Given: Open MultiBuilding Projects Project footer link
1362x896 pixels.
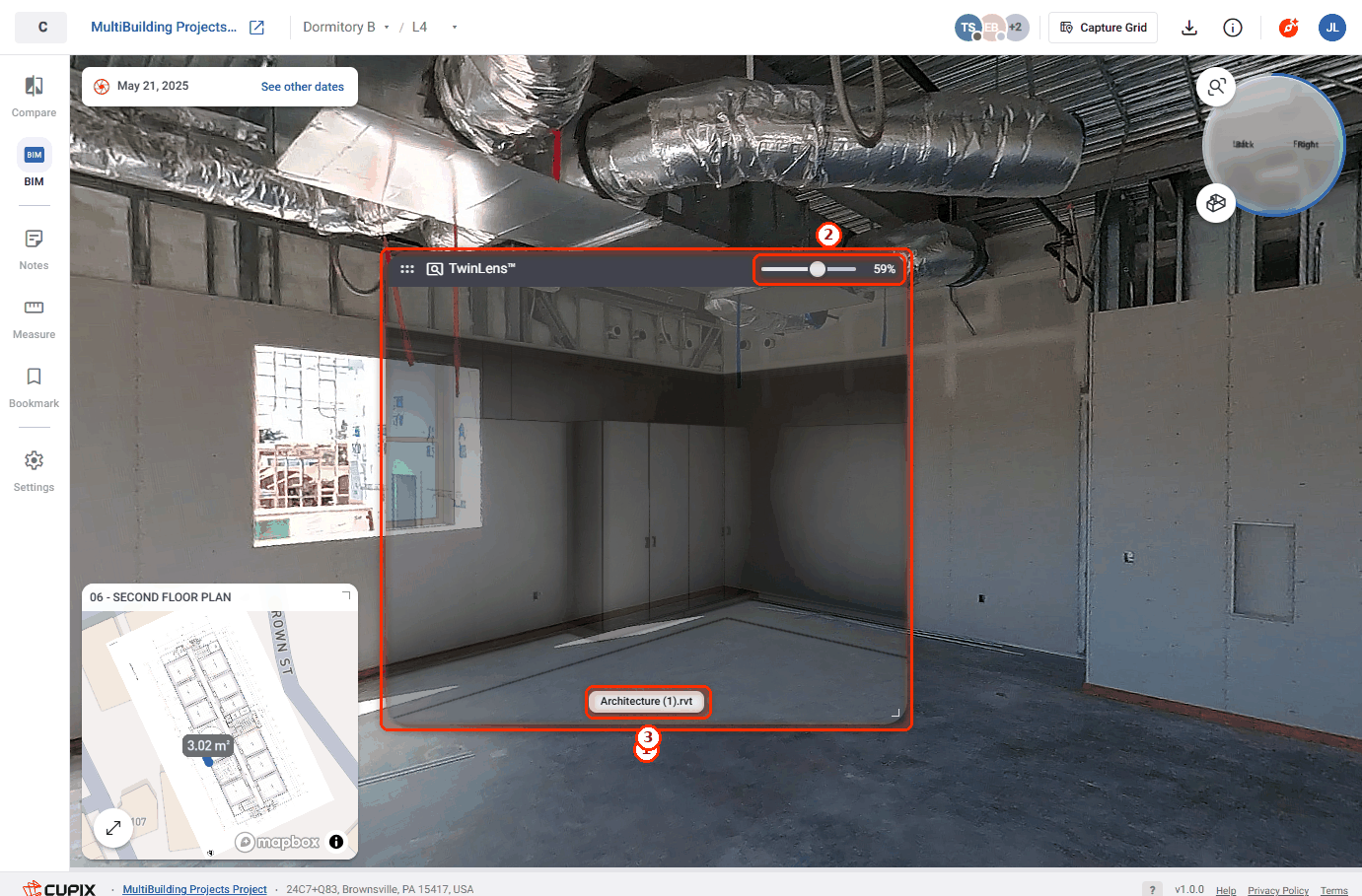Looking at the screenshot, I should (x=194, y=889).
